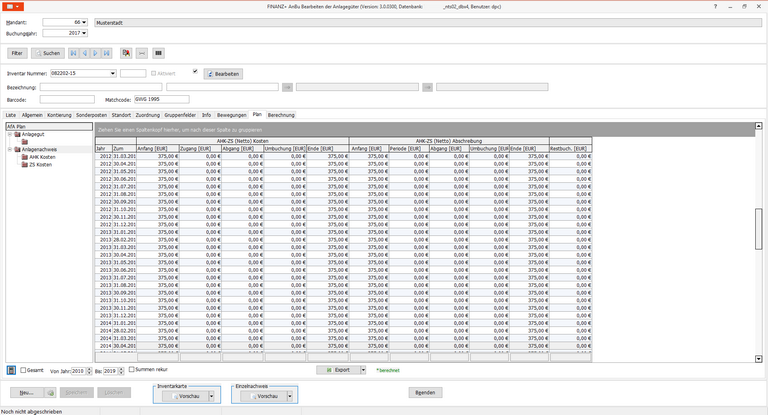Image resolution: width=768 pixels, height=415 pixels.
Task: Click the barcode toolbar icon
Action: [x=158, y=53]
